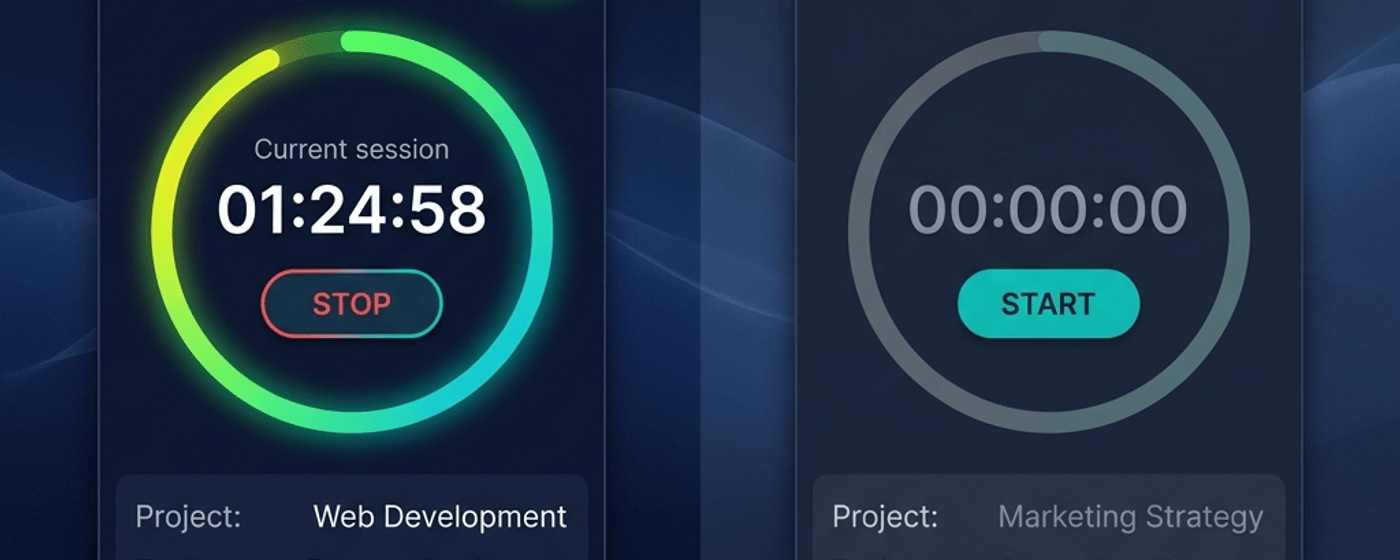Viewport: 1400px width, 560px height.
Task: Select the Marketing Strategy project value
Action: [x=1130, y=517]
